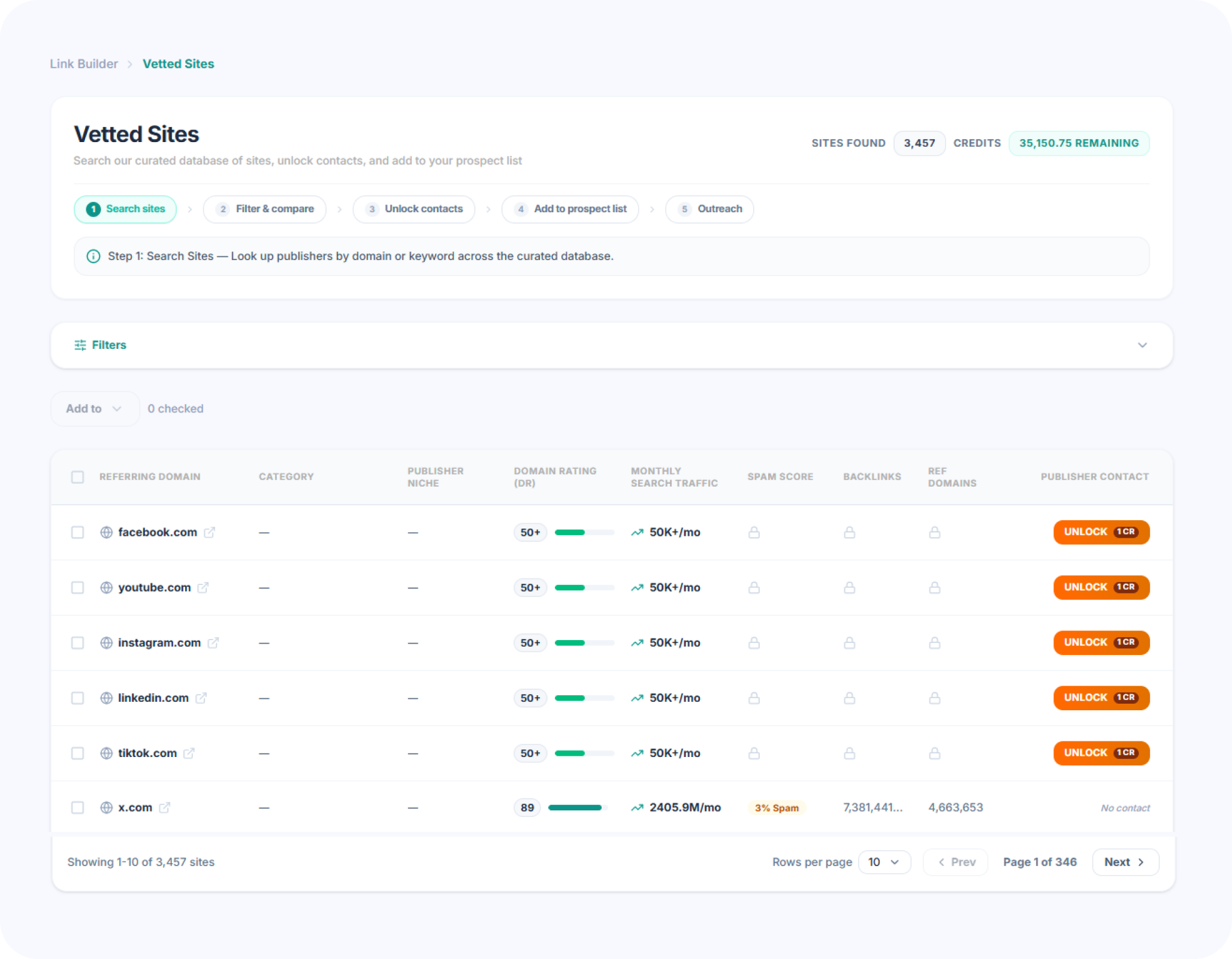Viewport: 1232px width, 959px height.
Task: Check the youtube.com row checkbox
Action: coord(77,587)
